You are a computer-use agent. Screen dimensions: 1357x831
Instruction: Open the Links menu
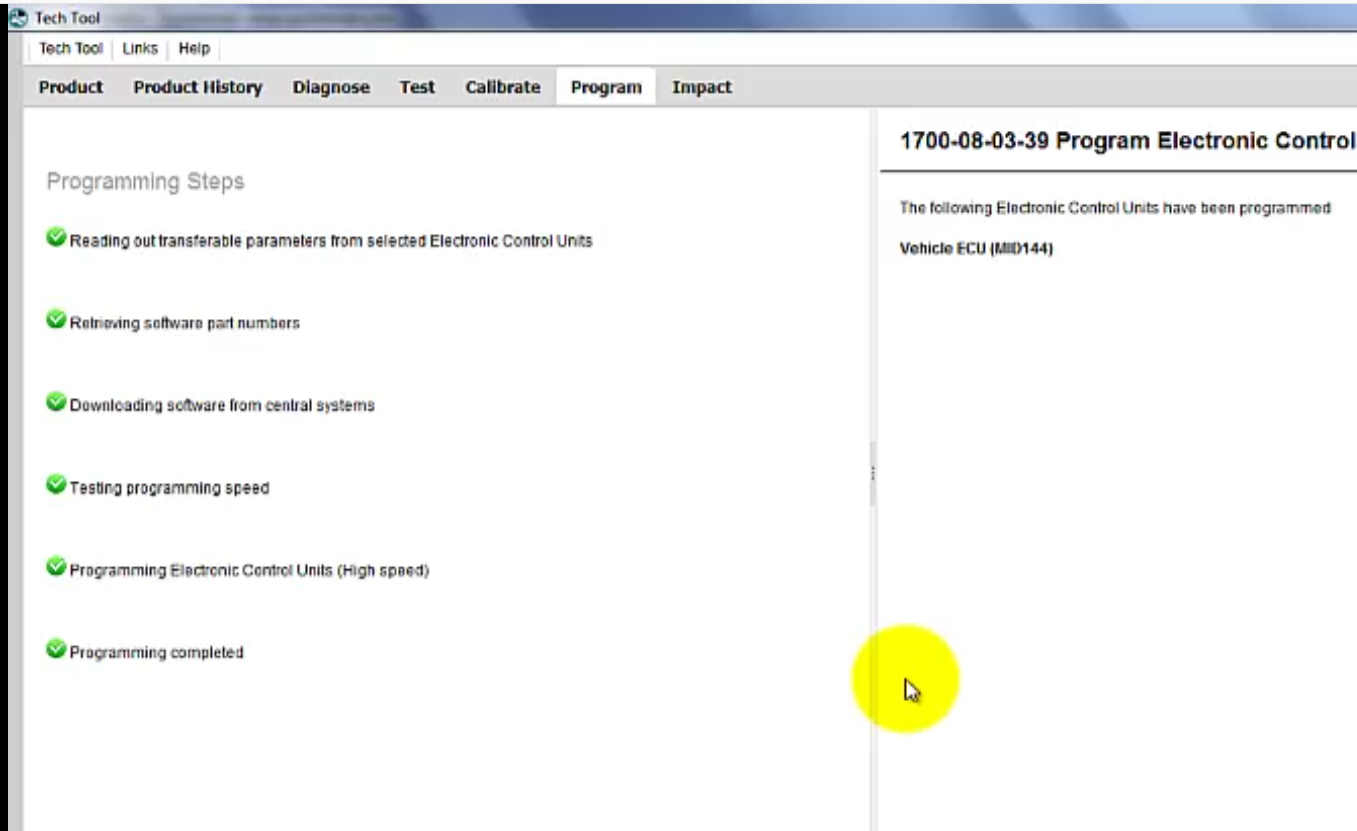[140, 48]
